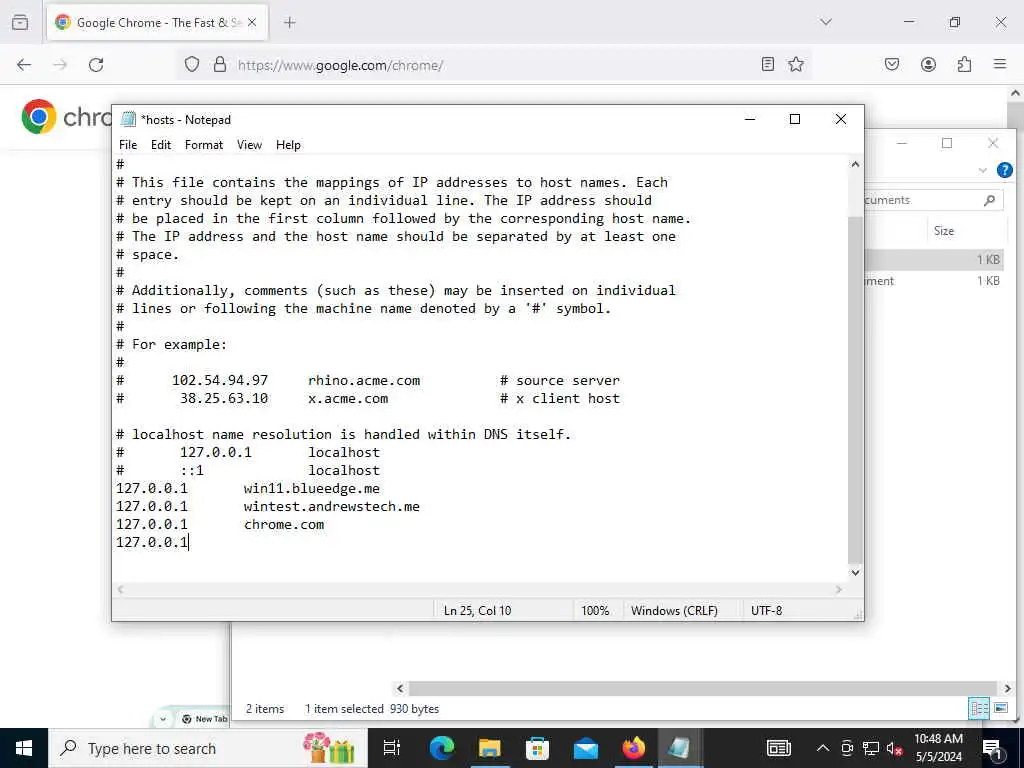The height and width of the screenshot is (768, 1024).
Task: Click the Notepad title bar document icon
Action: [x=129, y=119]
